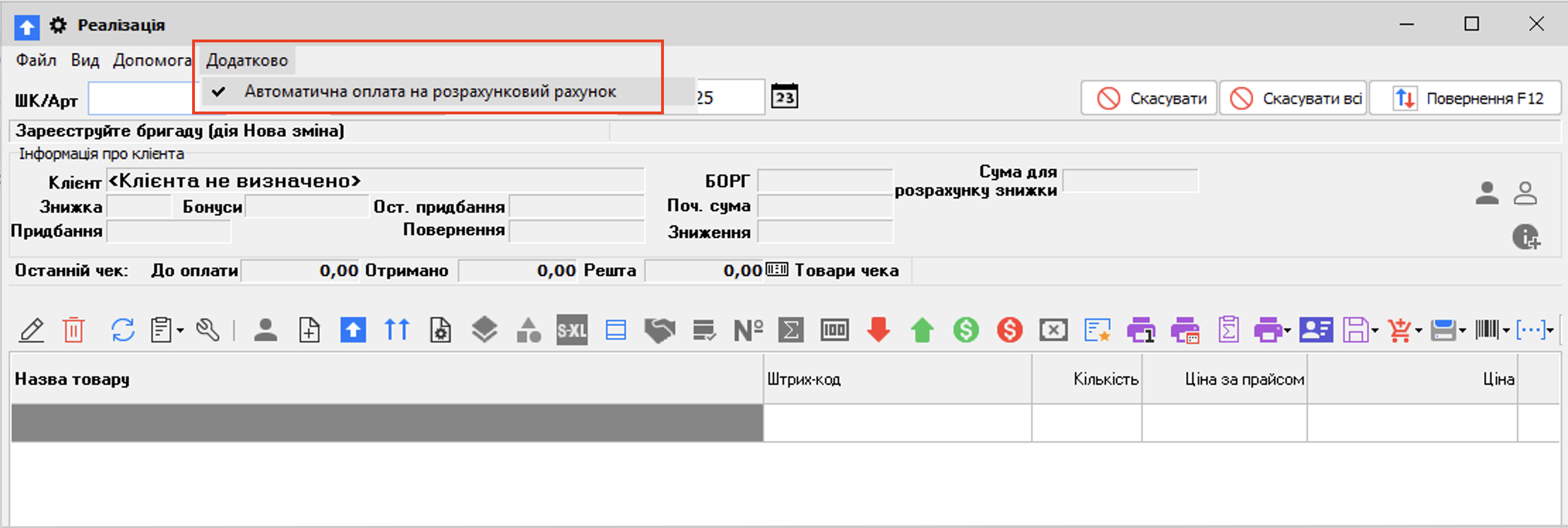Click the stacked layers icon
Screen dimensions: 1568x528
coord(485,330)
